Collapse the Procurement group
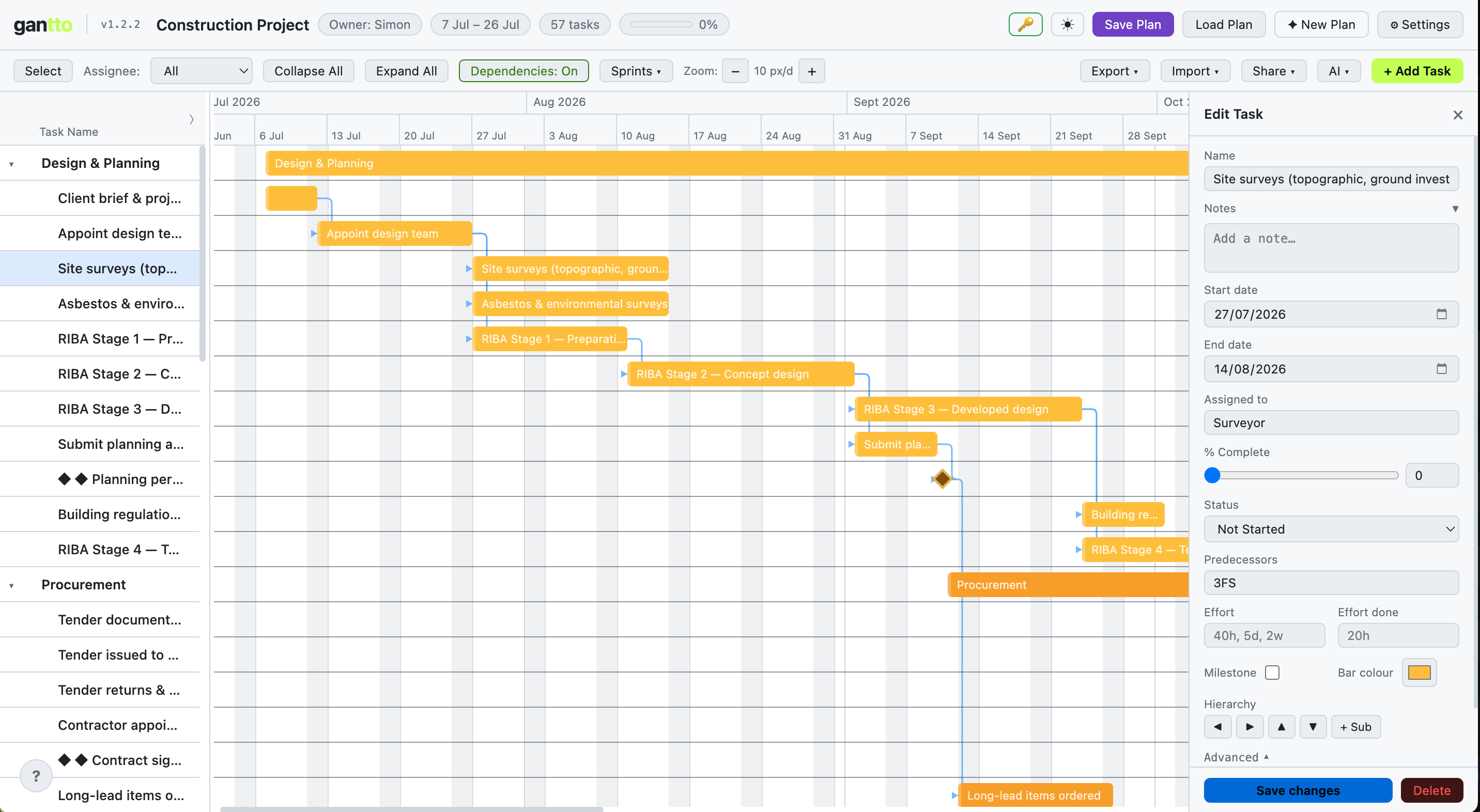This screenshot has width=1480, height=812. coord(11,586)
